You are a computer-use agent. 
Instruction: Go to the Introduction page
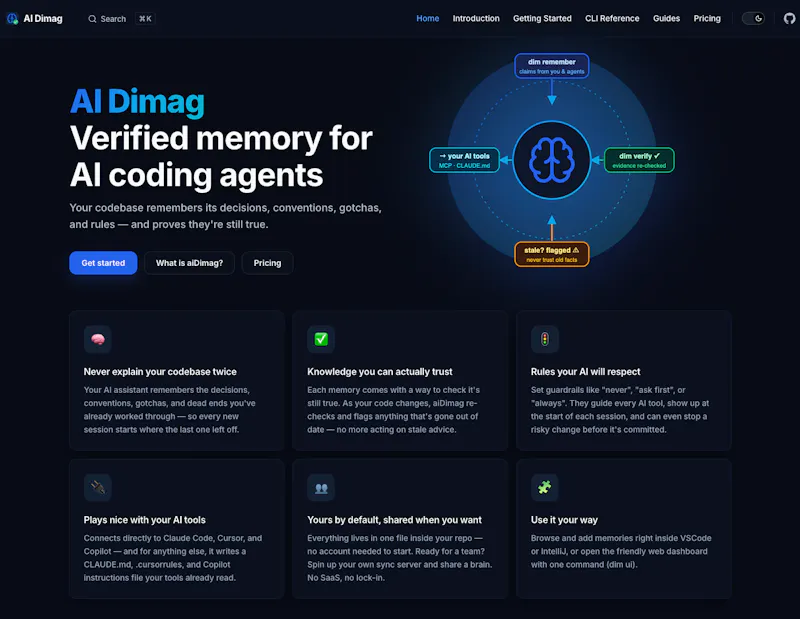(476, 18)
